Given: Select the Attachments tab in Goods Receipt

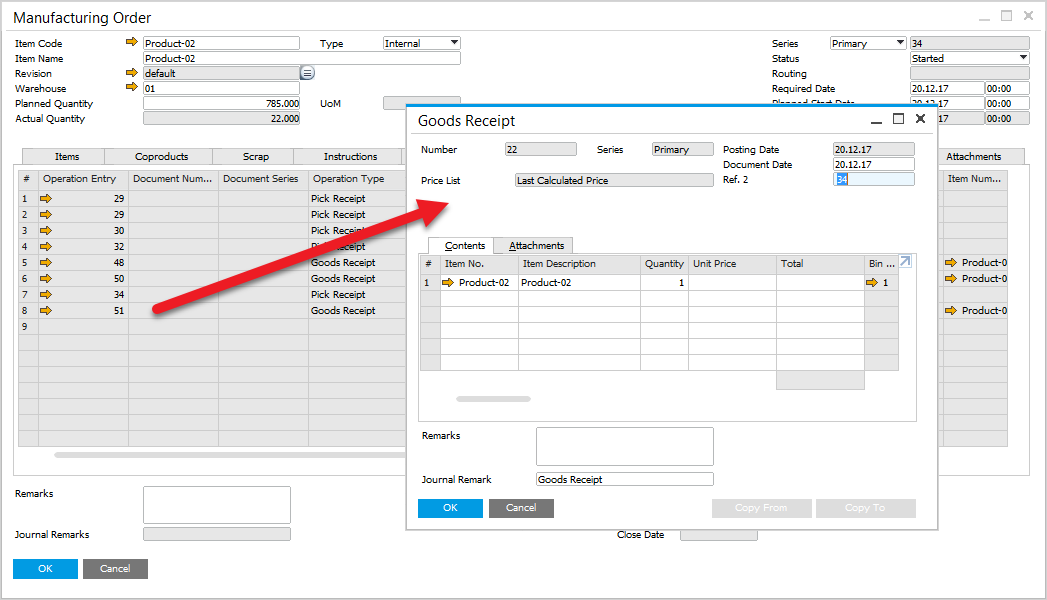Looking at the screenshot, I should click(536, 246).
